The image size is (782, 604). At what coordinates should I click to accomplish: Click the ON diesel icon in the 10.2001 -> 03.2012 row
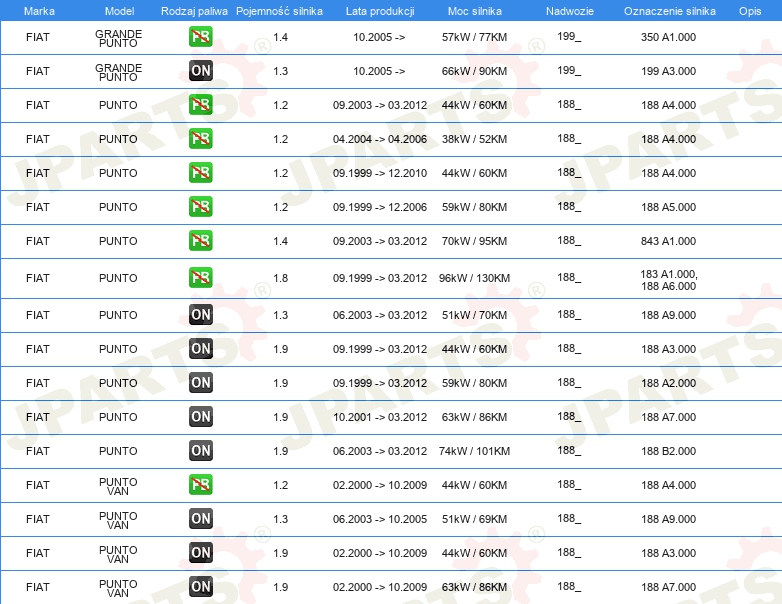point(200,416)
